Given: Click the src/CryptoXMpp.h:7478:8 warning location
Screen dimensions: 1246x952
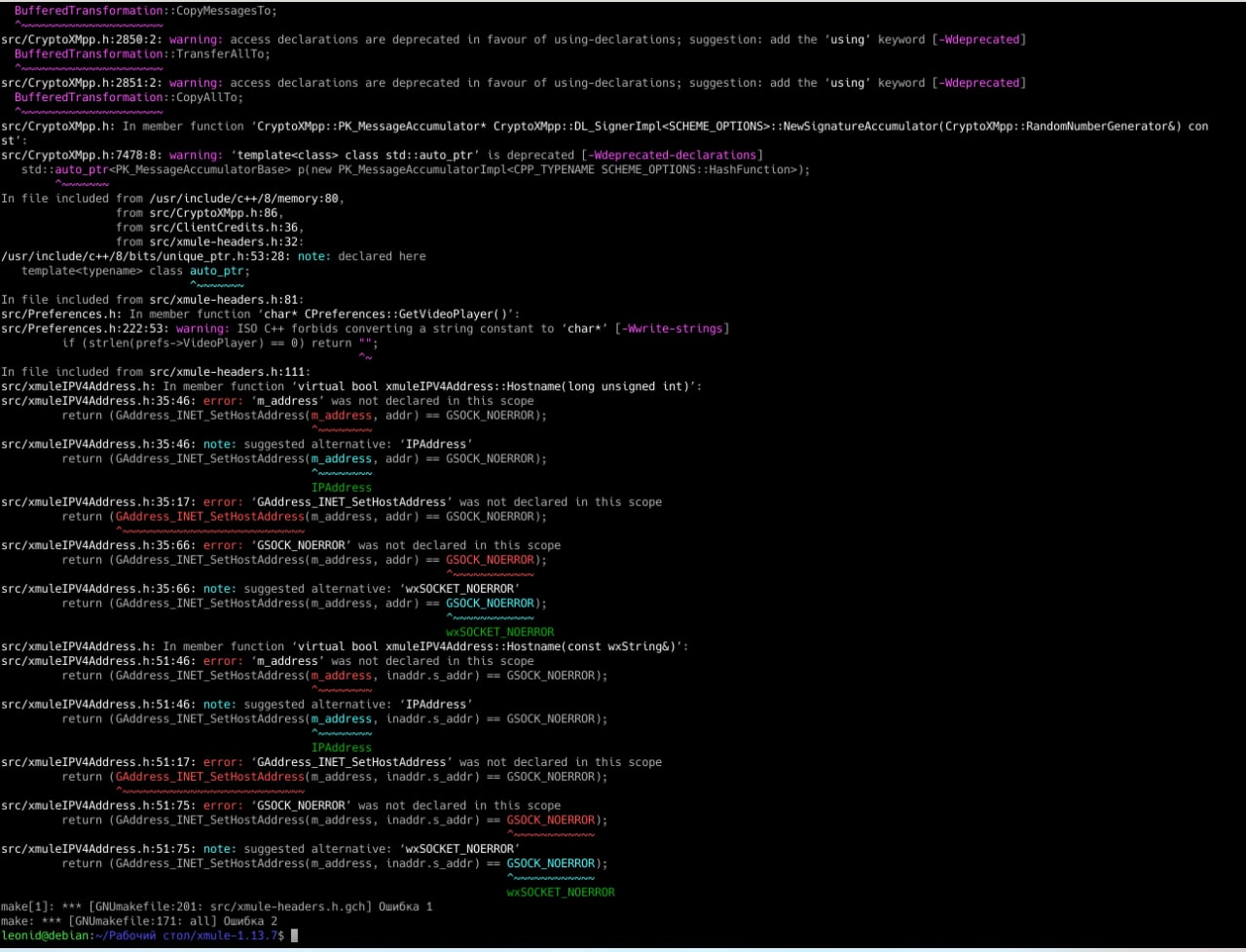Looking at the screenshot, I should tap(82, 155).
